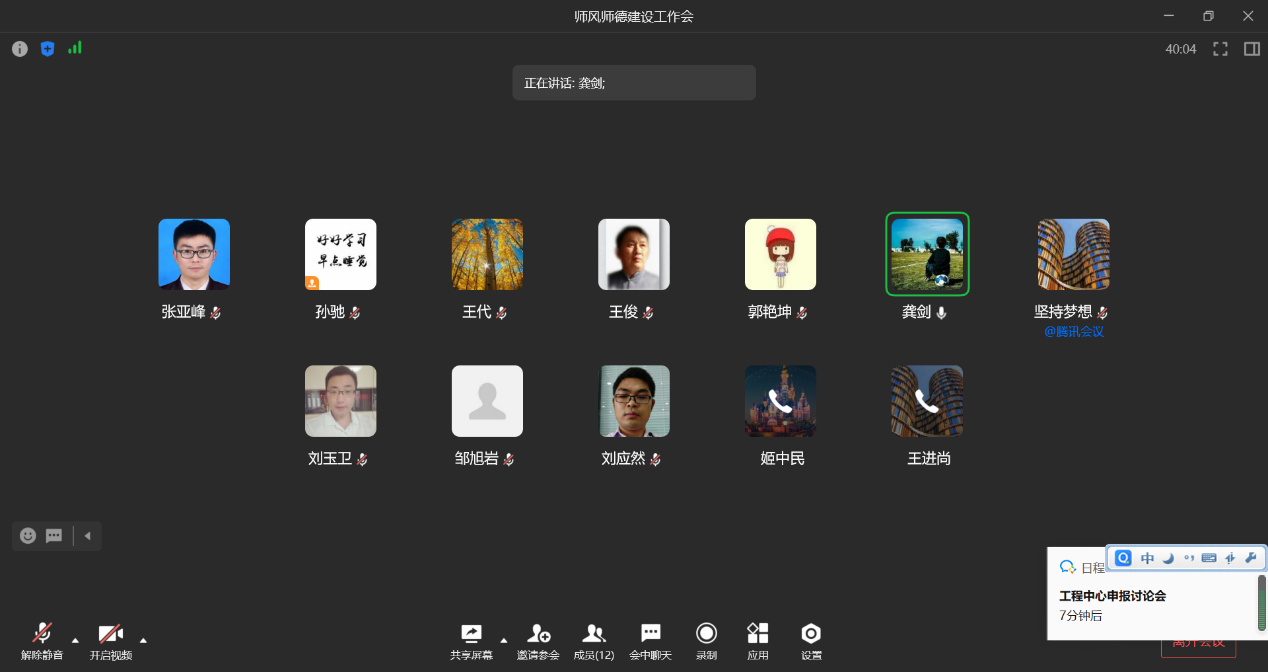Open the blue security shield icon
1268x672 pixels.
coord(47,49)
